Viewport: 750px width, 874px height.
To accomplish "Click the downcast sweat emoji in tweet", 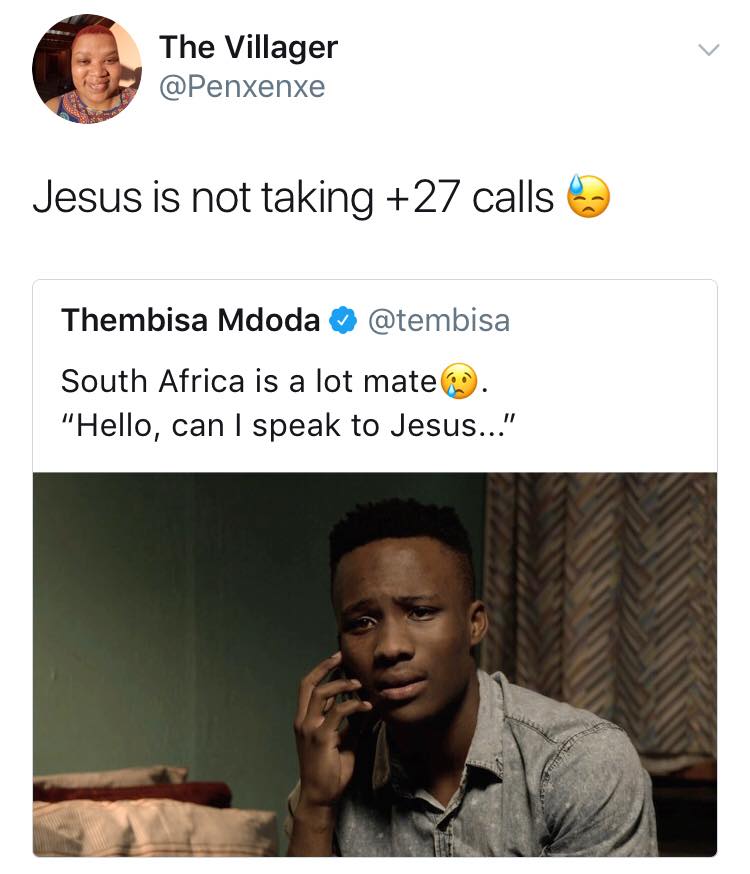I will pyautogui.click(x=588, y=197).
